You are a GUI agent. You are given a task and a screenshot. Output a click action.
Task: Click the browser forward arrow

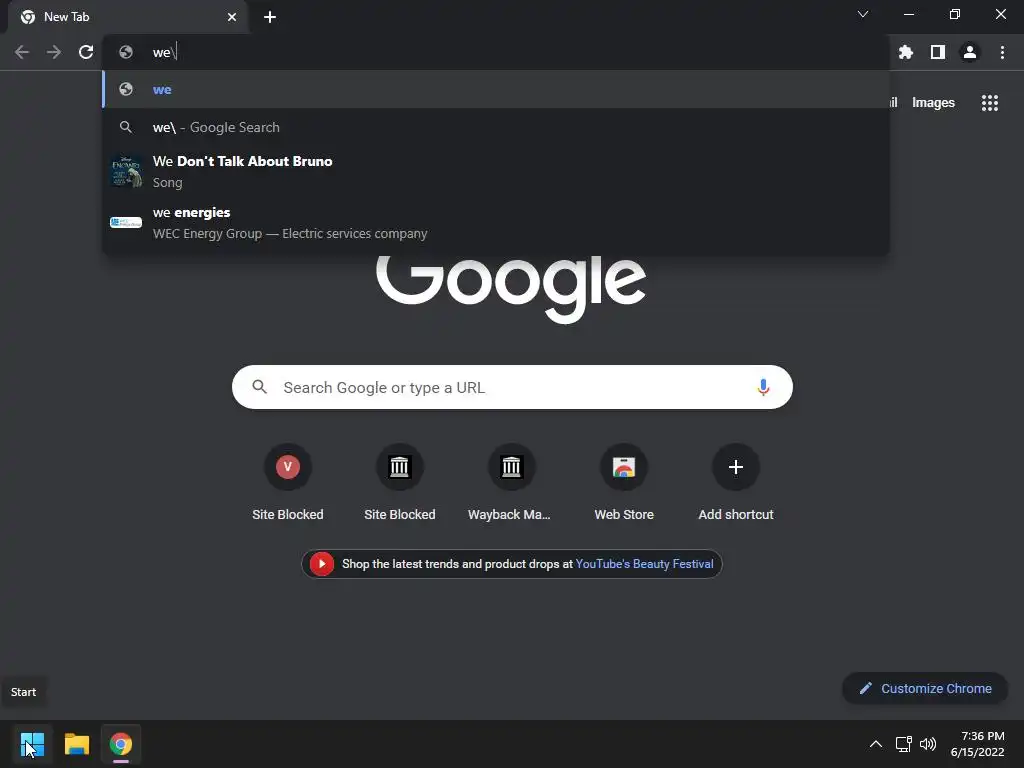[54, 52]
